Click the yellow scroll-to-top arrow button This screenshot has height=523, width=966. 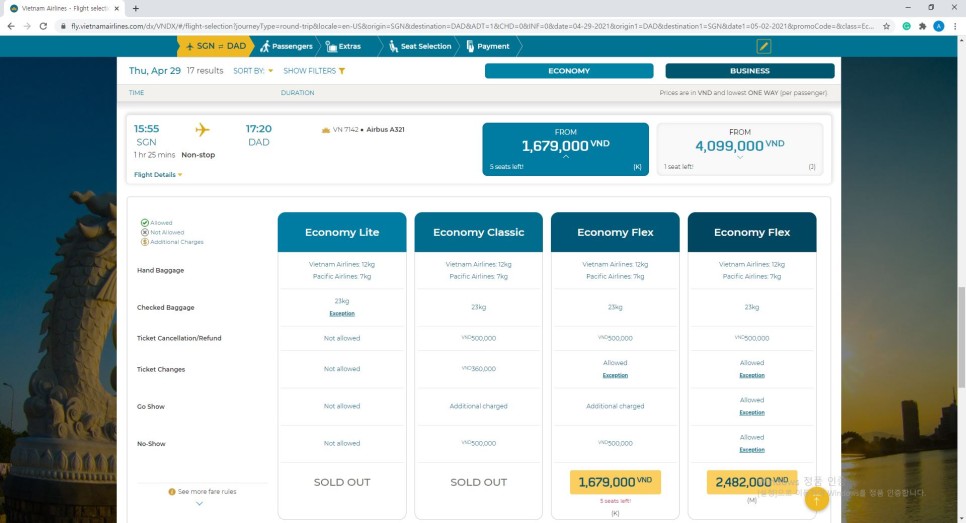pos(816,500)
